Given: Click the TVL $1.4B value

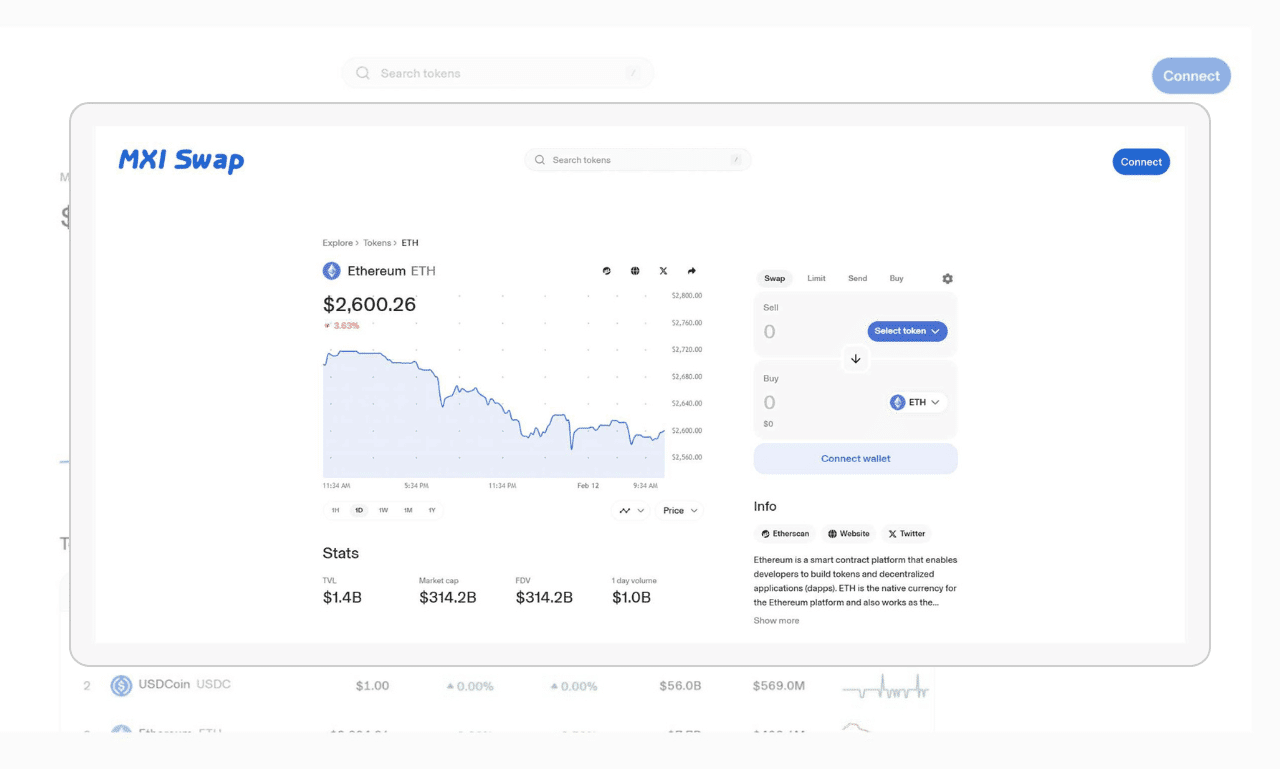Looking at the screenshot, I should 342,597.
